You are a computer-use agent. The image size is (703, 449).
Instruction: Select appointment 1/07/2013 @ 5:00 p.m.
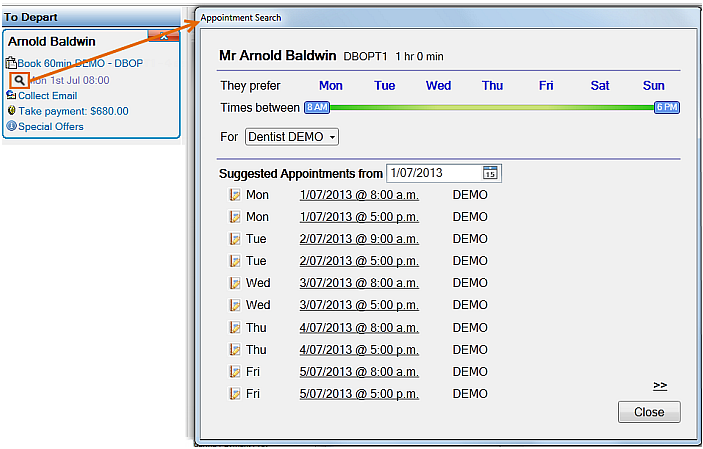point(359,217)
